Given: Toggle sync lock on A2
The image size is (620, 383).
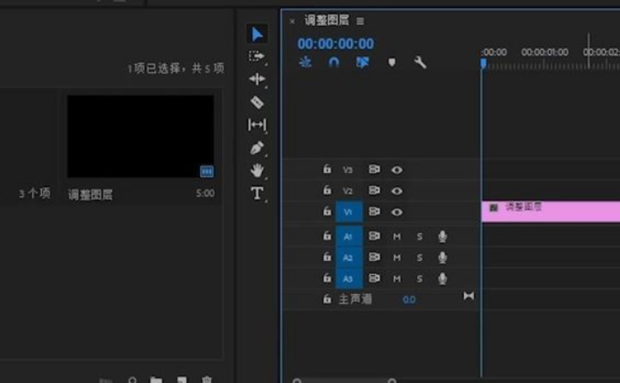Looking at the screenshot, I should [374, 257].
